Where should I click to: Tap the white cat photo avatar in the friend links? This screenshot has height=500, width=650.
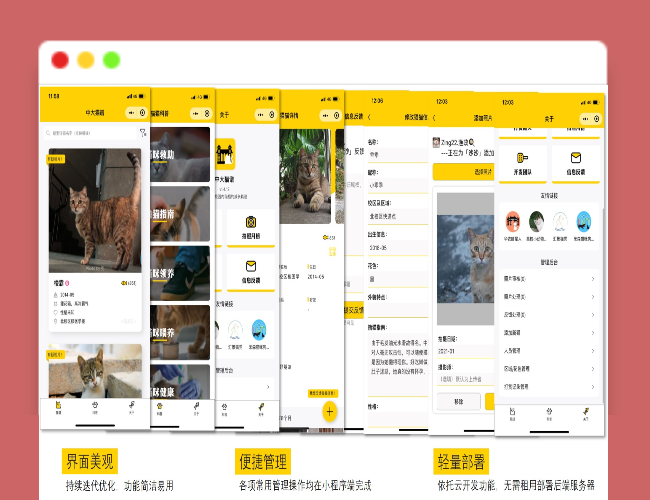[536, 221]
